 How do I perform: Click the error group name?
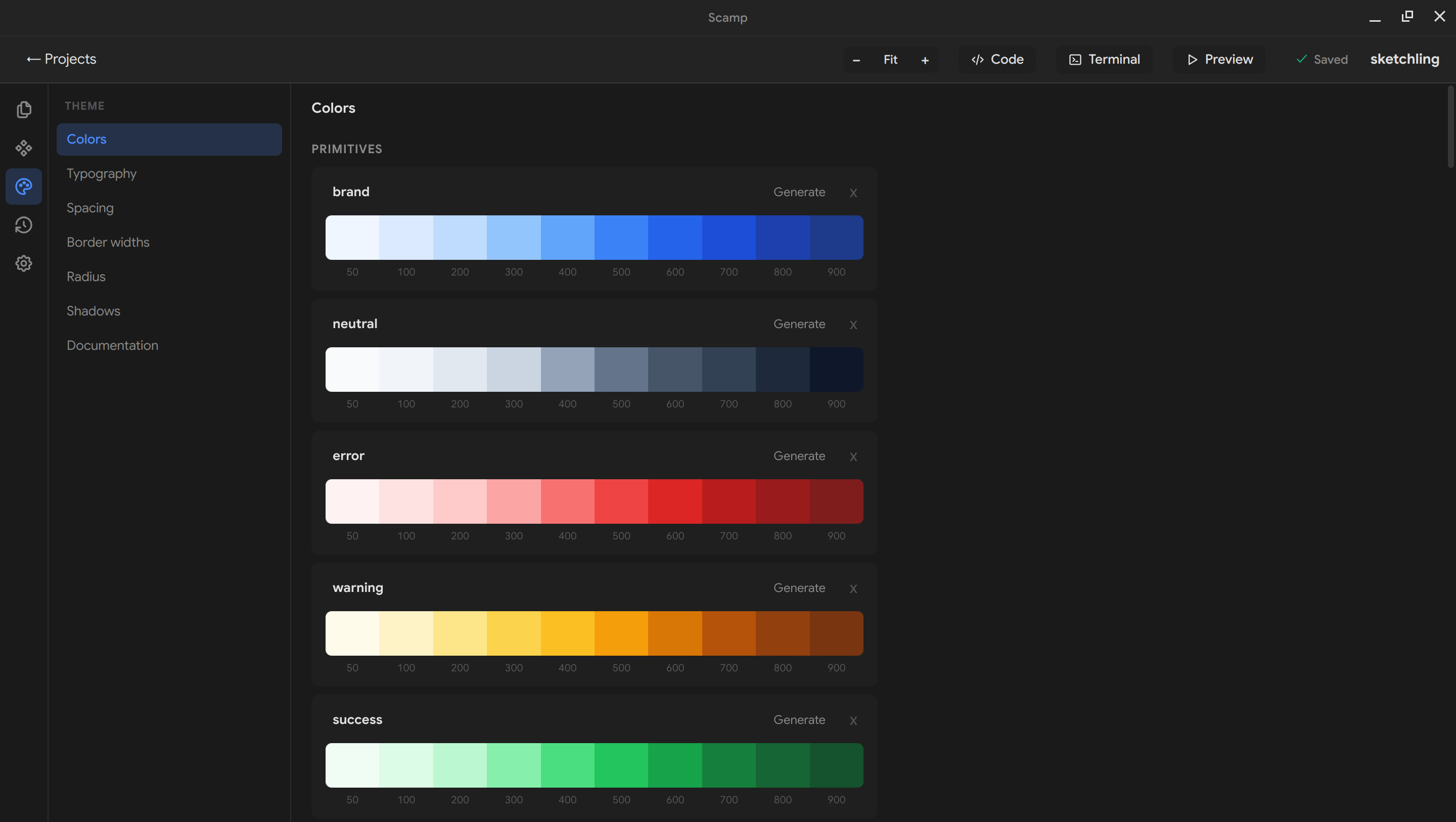[x=349, y=455]
